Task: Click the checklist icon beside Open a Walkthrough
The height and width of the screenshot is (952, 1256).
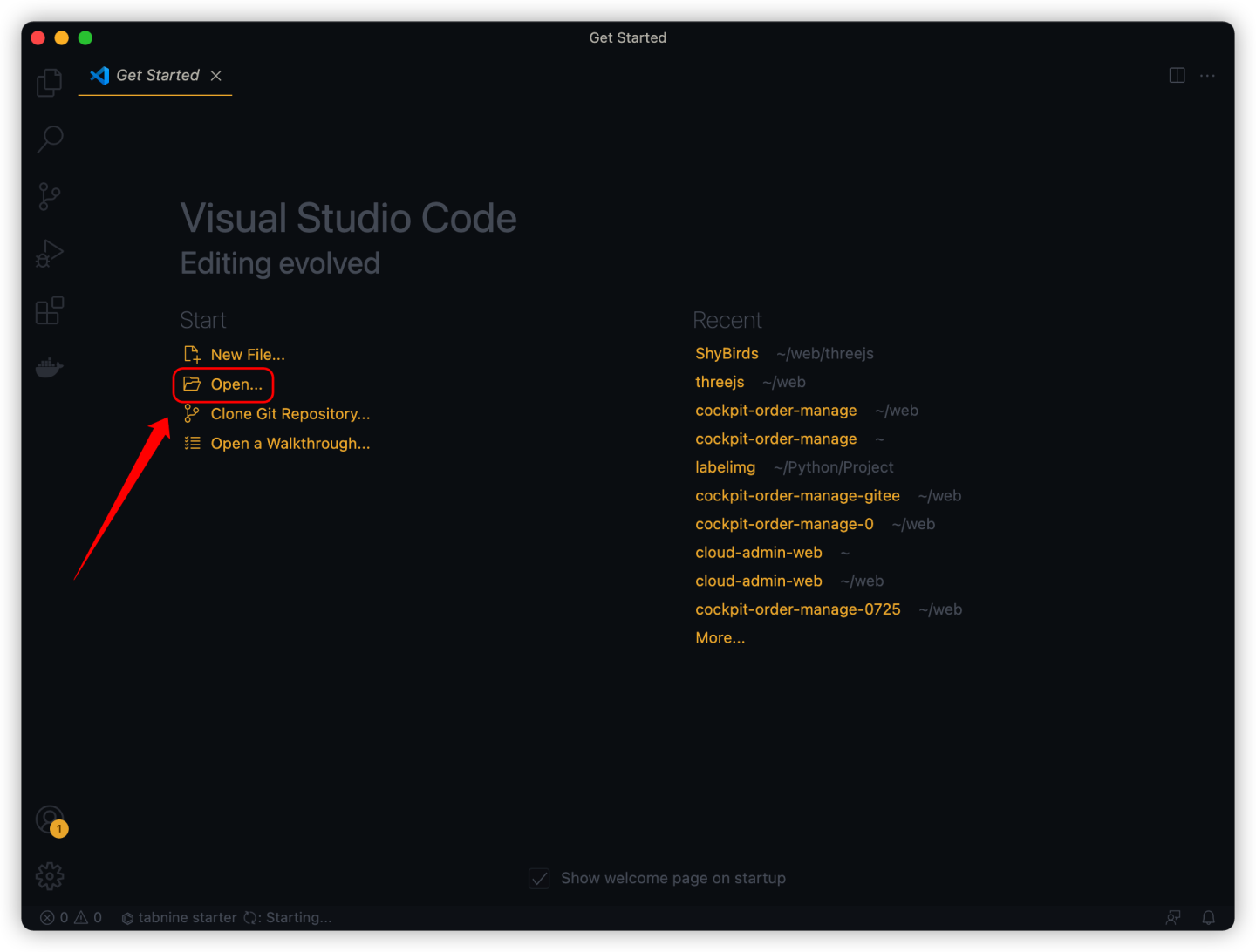Action: pos(192,443)
